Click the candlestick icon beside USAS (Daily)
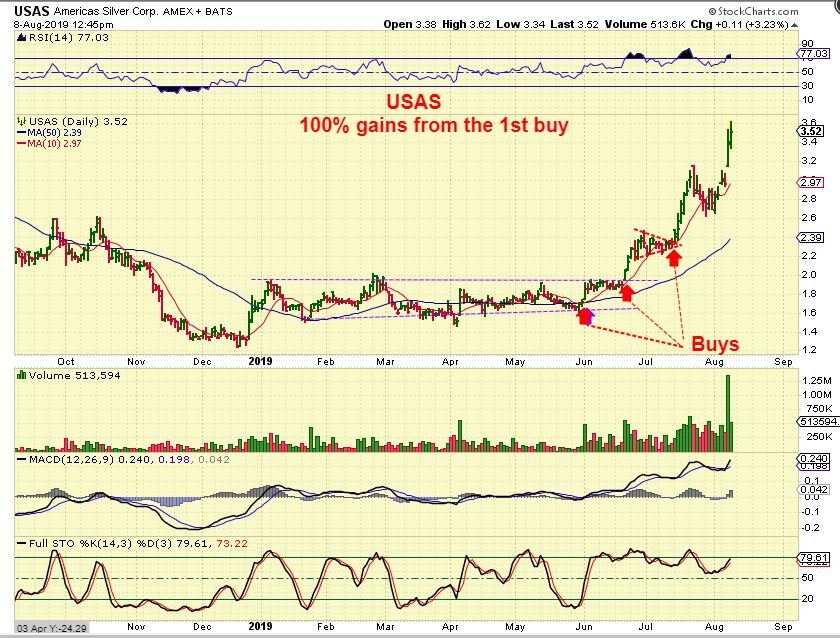The image size is (840, 638). tap(22, 122)
